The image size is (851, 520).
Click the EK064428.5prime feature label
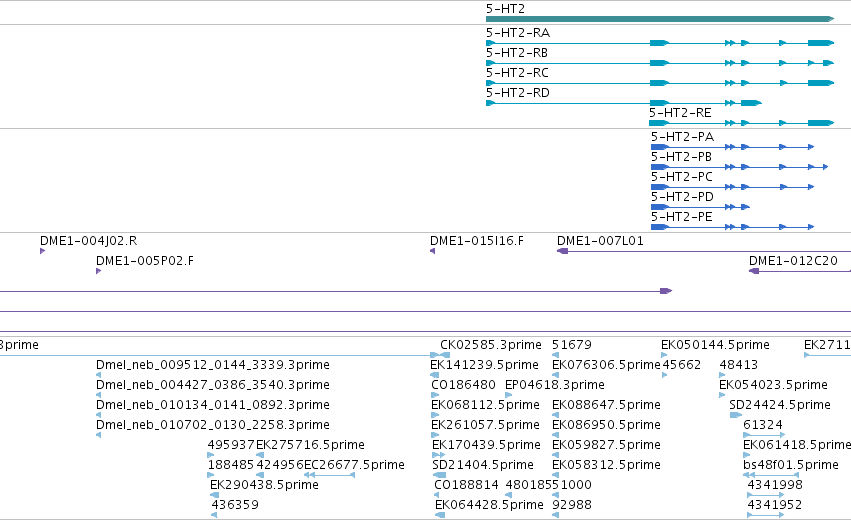[x=489, y=505]
